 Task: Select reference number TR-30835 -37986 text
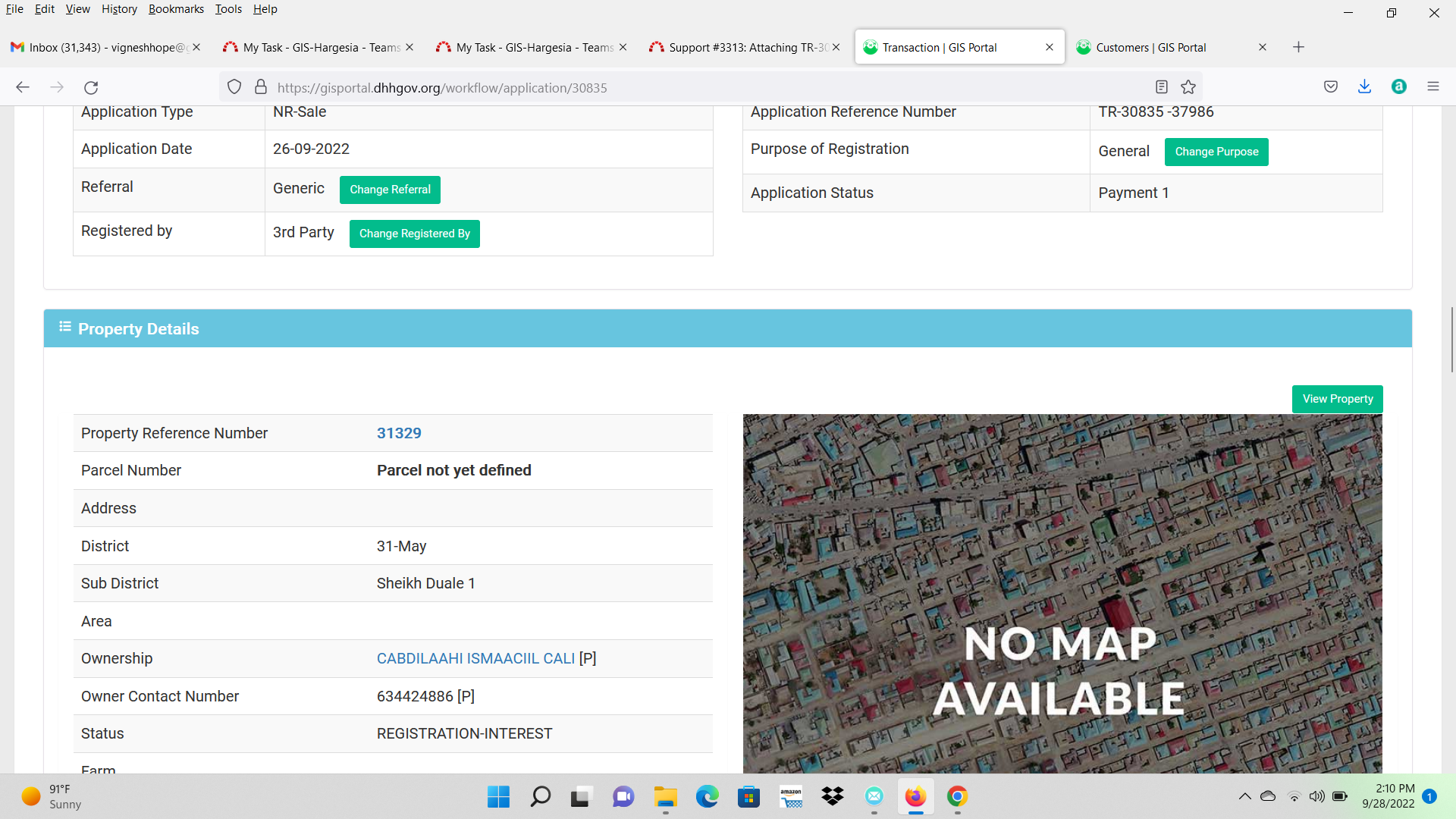click(x=1156, y=111)
